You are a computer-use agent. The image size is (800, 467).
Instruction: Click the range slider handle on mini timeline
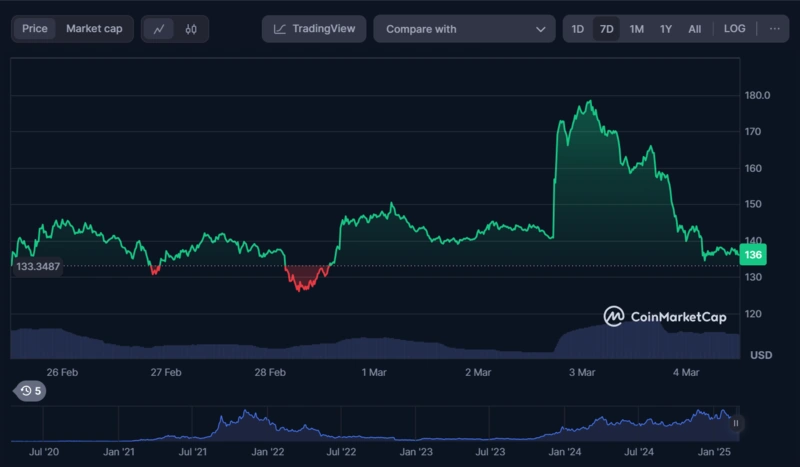(x=736, y=423)
